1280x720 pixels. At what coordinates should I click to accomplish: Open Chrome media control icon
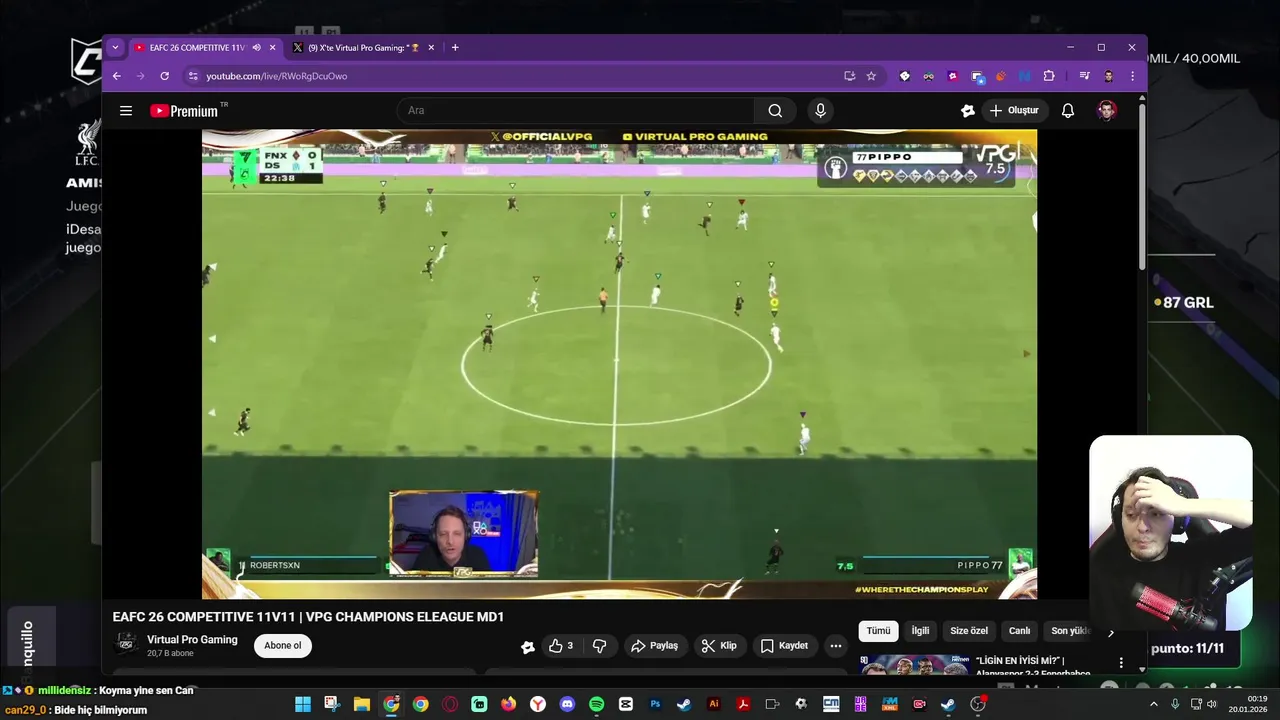click(x=1084, y=76)
